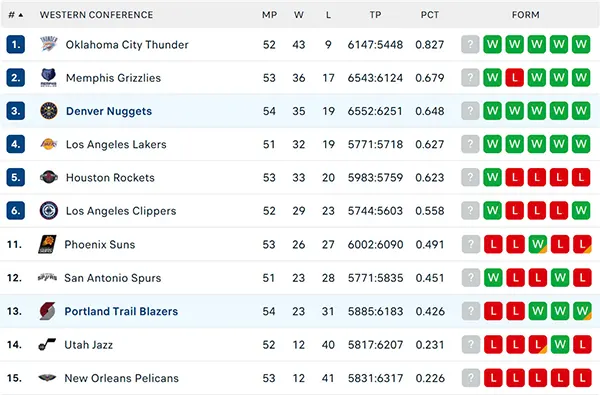
Task: Click the upcoming-match '?' icon in Clippers row
Action: tap(470, 211)
